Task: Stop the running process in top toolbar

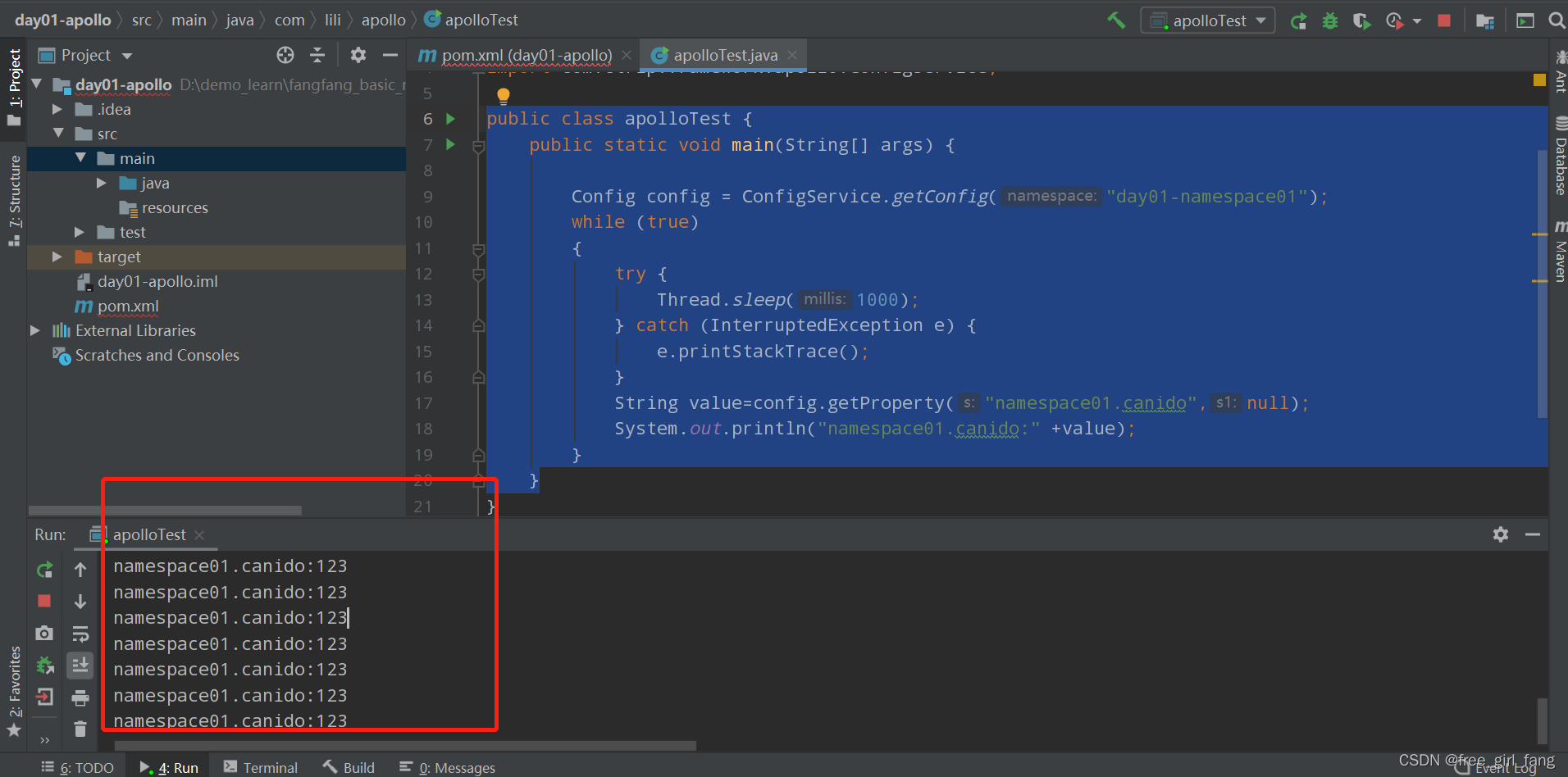Action: point(1444,20)
